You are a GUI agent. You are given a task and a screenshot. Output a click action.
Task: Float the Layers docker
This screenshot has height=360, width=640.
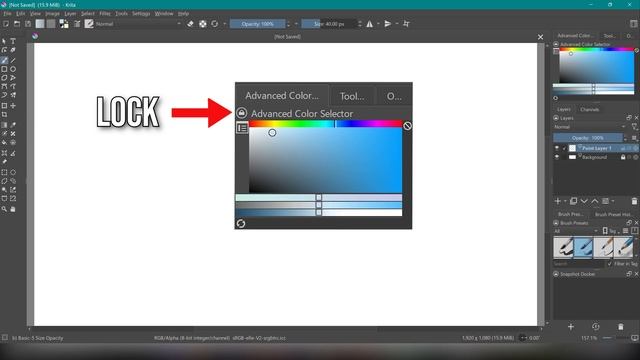[x=629, y=118]
